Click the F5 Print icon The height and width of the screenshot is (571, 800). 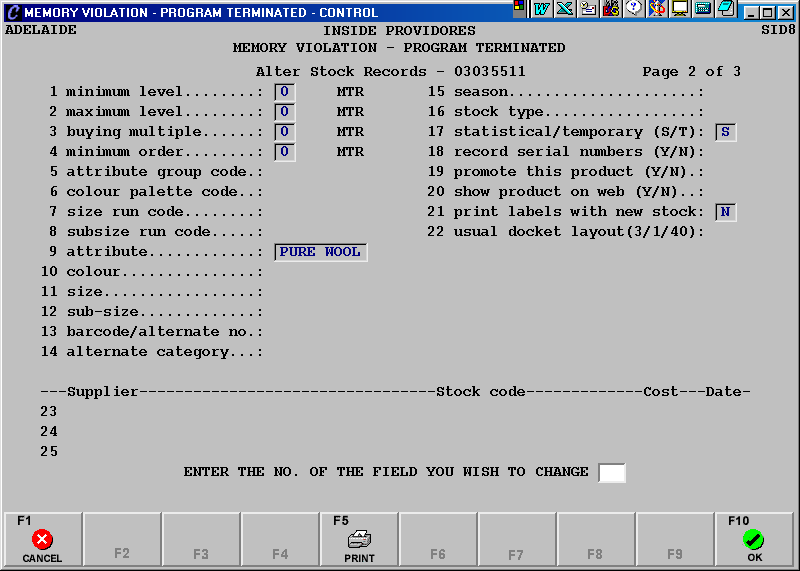click(x=359, y=539)
